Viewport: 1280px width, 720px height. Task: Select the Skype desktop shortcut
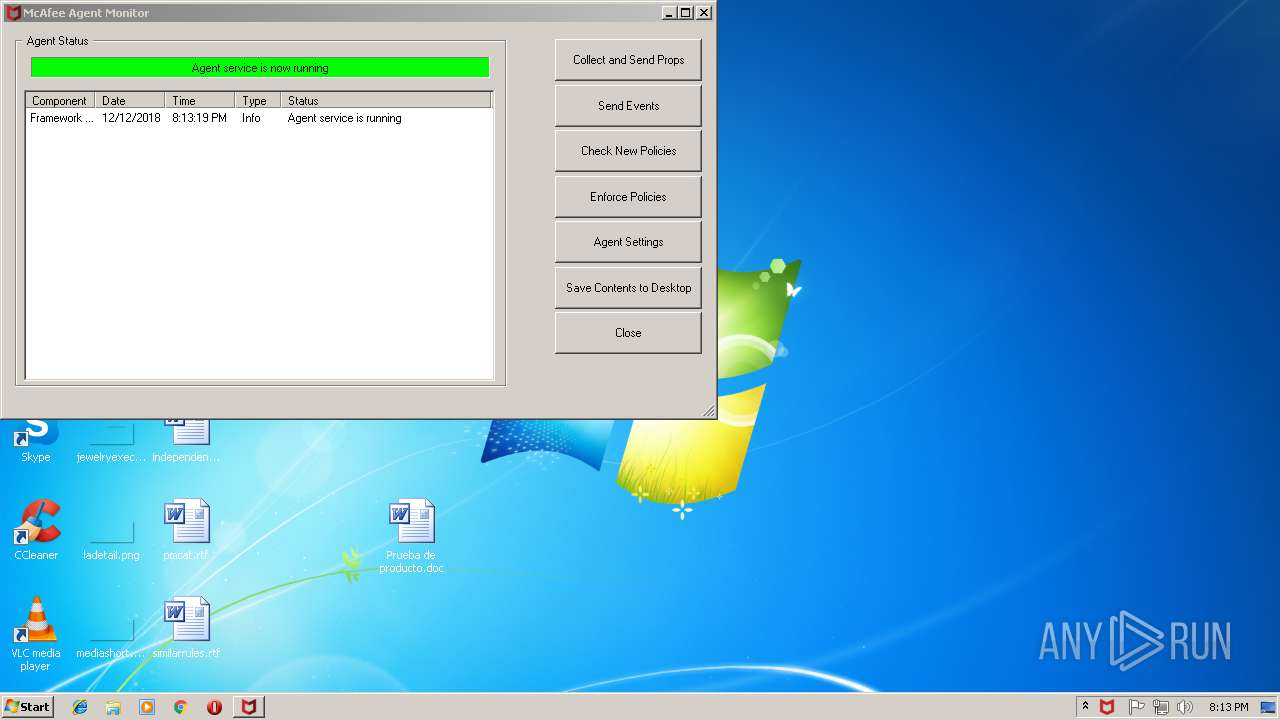click(36, 440)
